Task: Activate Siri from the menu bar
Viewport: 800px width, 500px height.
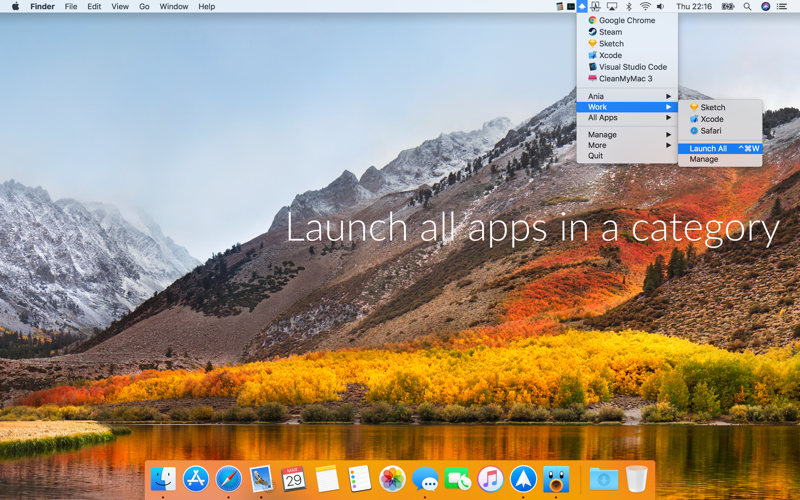Action: (765, 6)
